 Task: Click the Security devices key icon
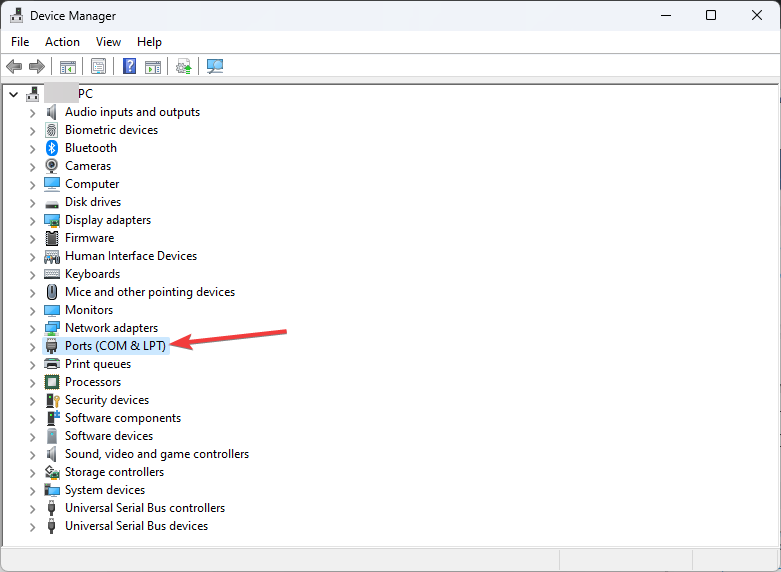click(52, 400)
